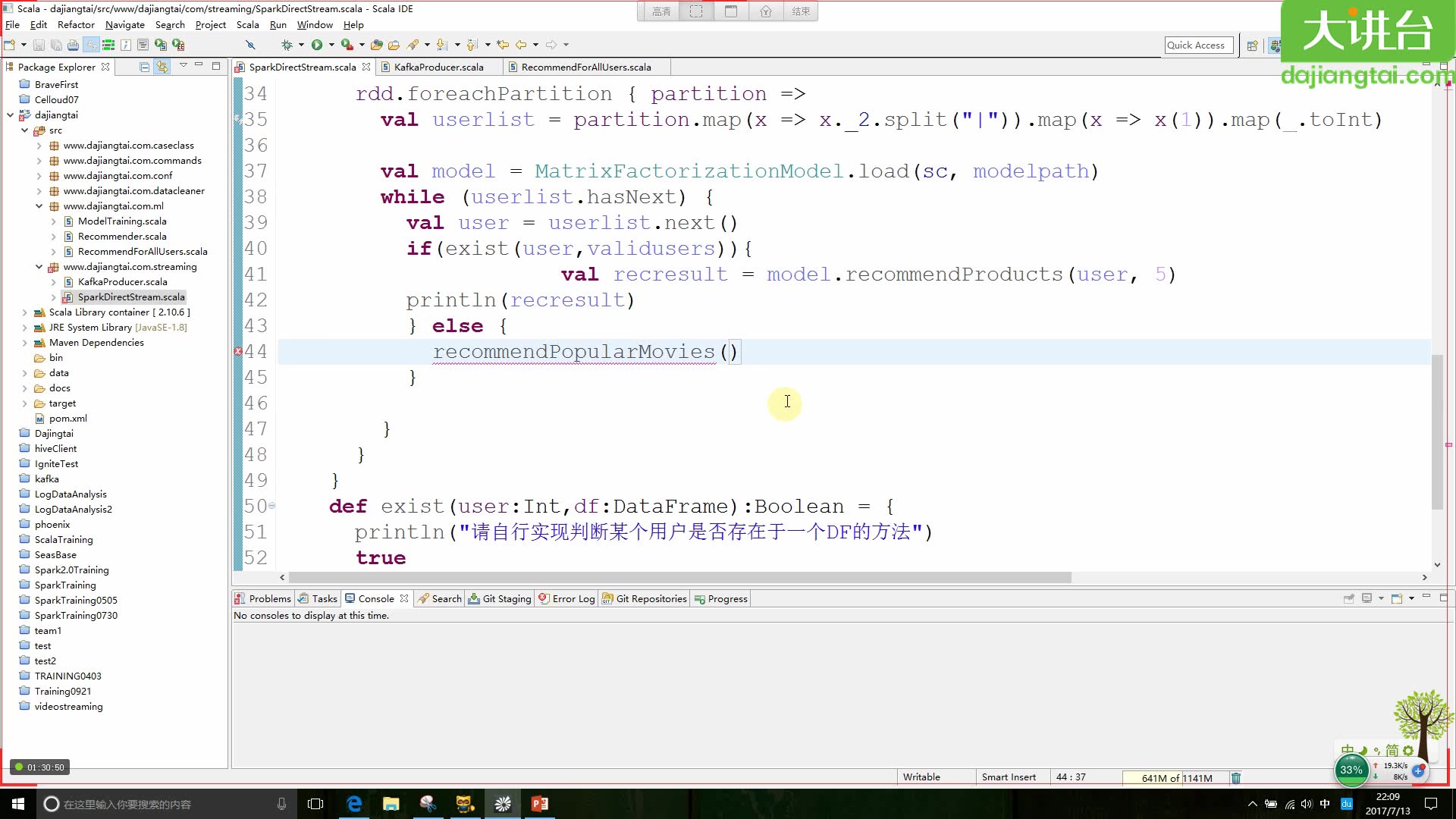Image resolution: width=1456 pixels, height=819 pixels.
Task: Expand the www.dajiangtai.com.caseclass package
Action: (39, 146)
